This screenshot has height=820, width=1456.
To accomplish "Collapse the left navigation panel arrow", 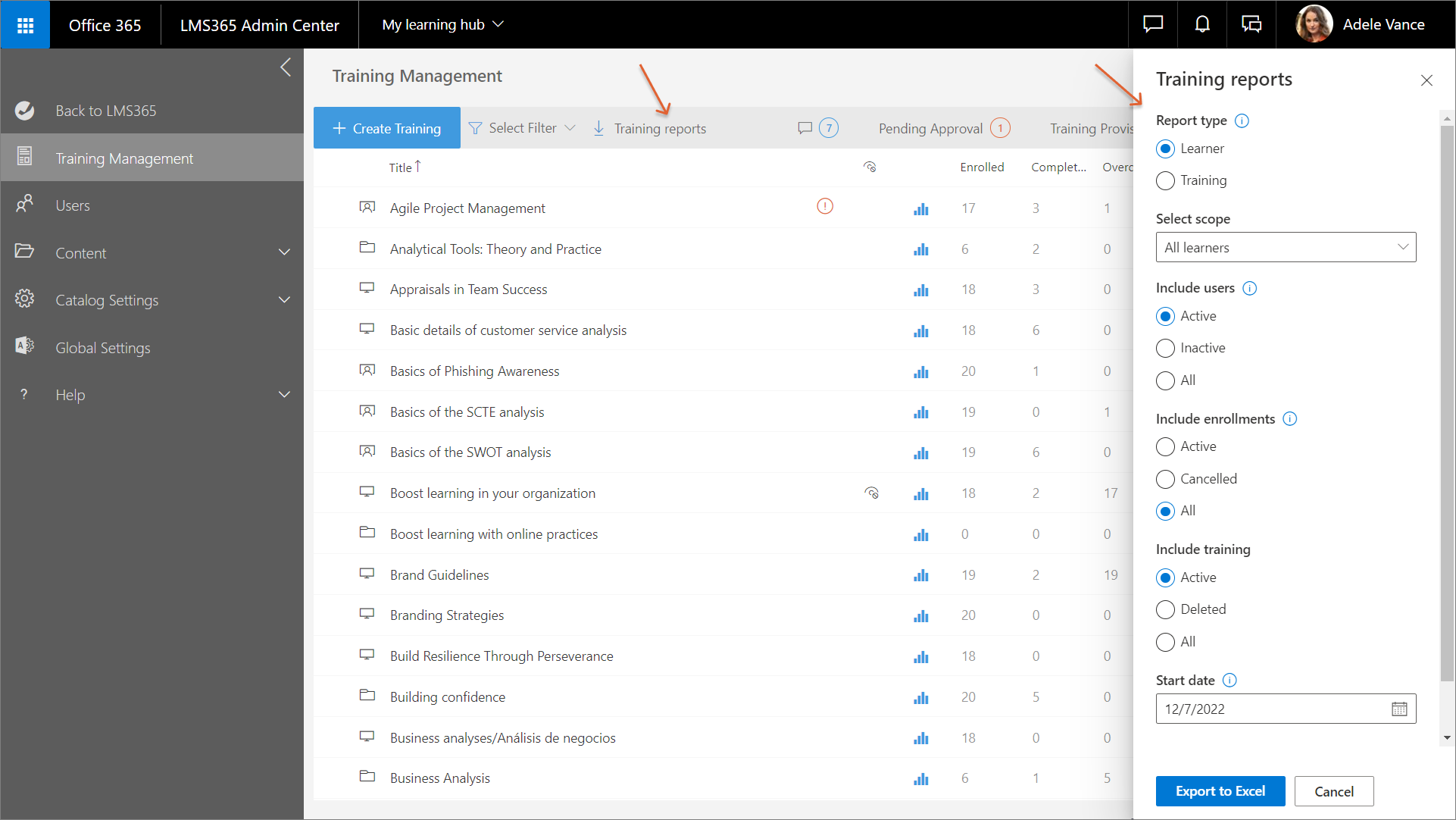I will coord(286,67).
